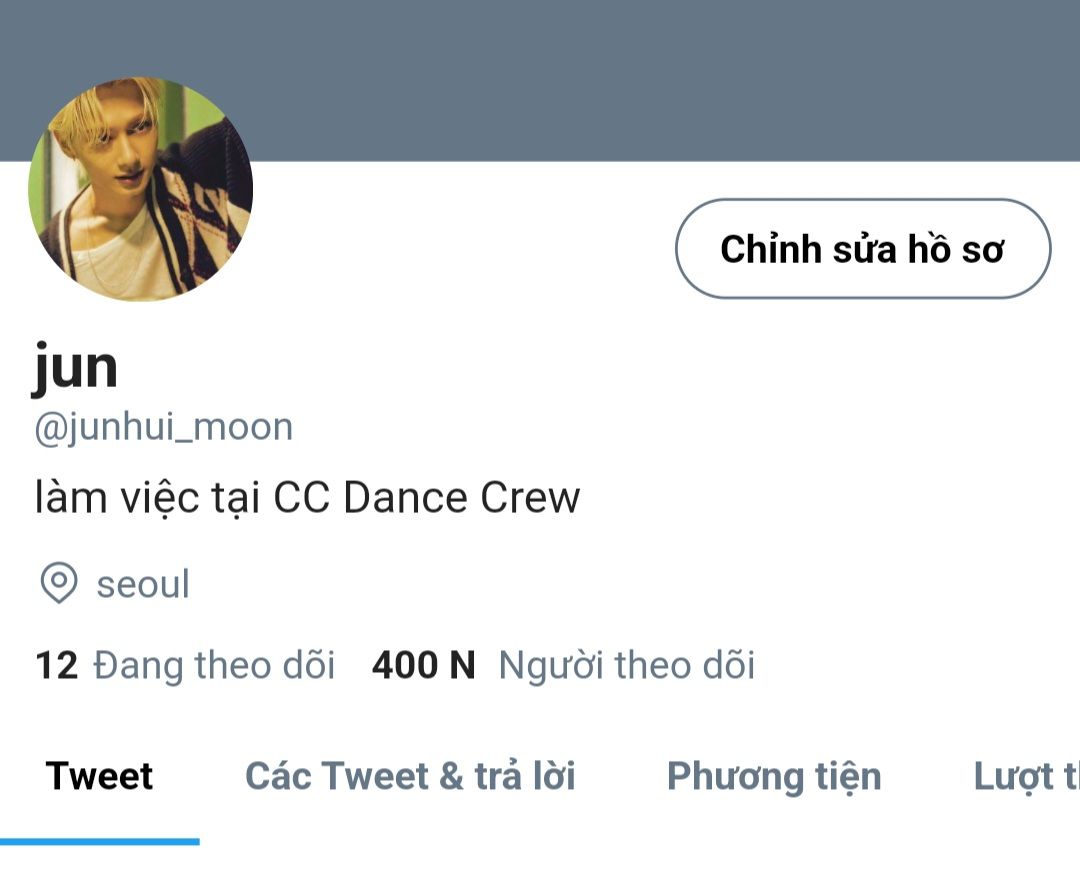This screenshot has height=892, width=1080.
Task: Open the Đang theo dõi following list
Action: pyautogui.click(x=214, y=665)
